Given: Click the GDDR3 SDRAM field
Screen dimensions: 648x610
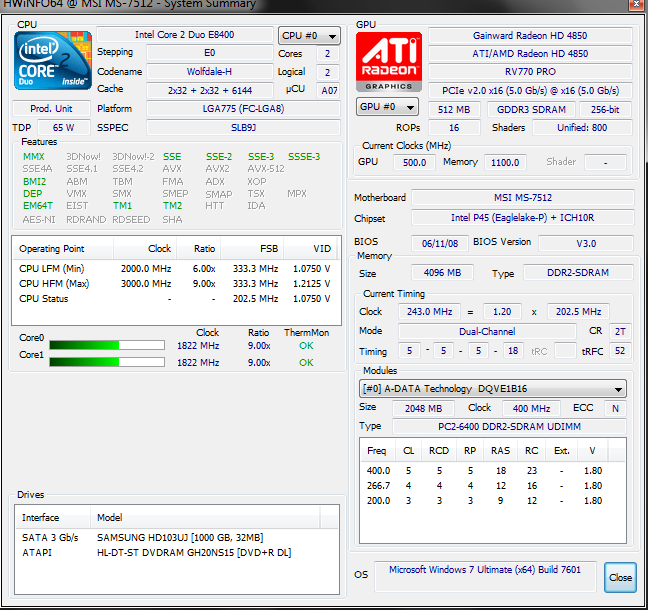Looking at the screenshot, I should tap(531, 110).
